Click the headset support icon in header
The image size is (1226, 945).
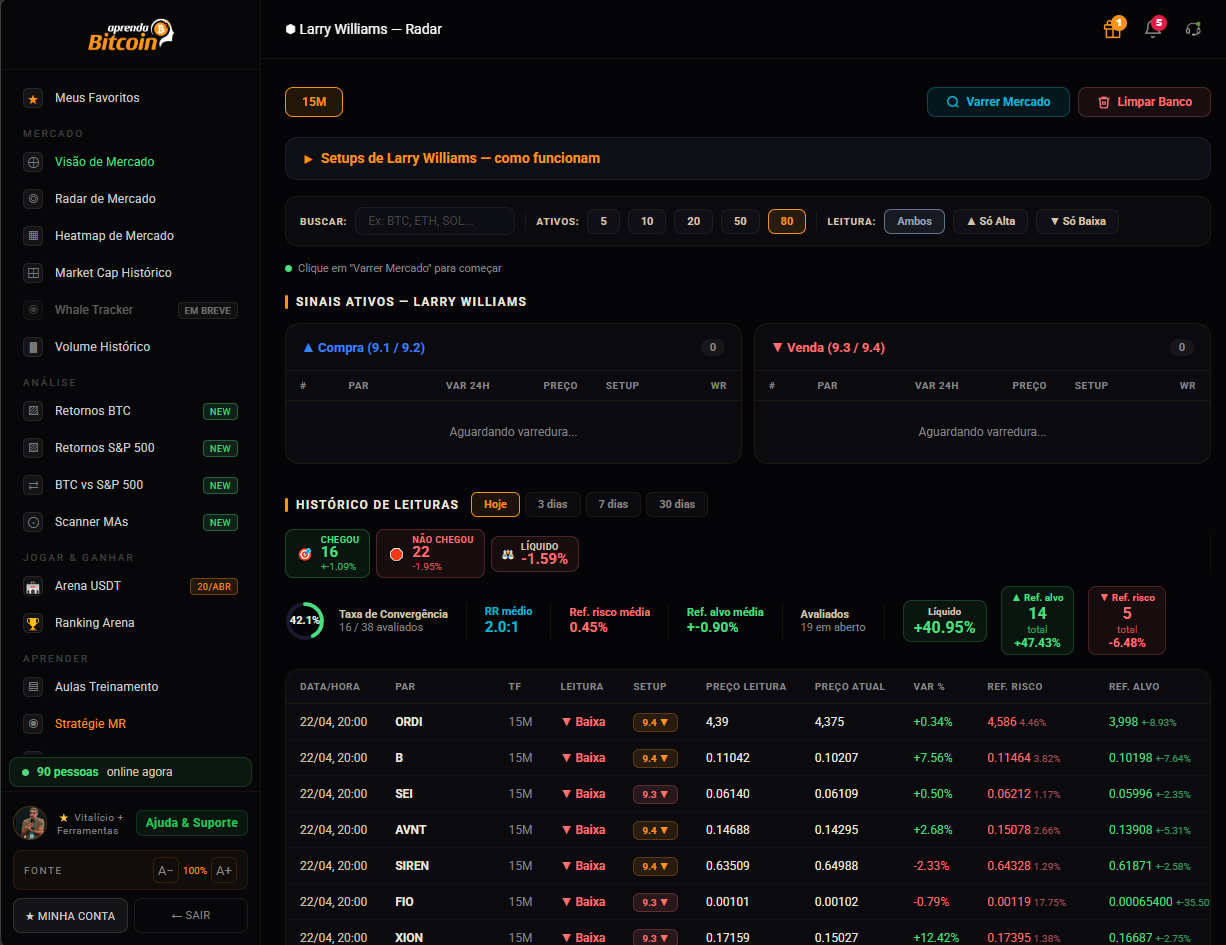click(1193, 29)
